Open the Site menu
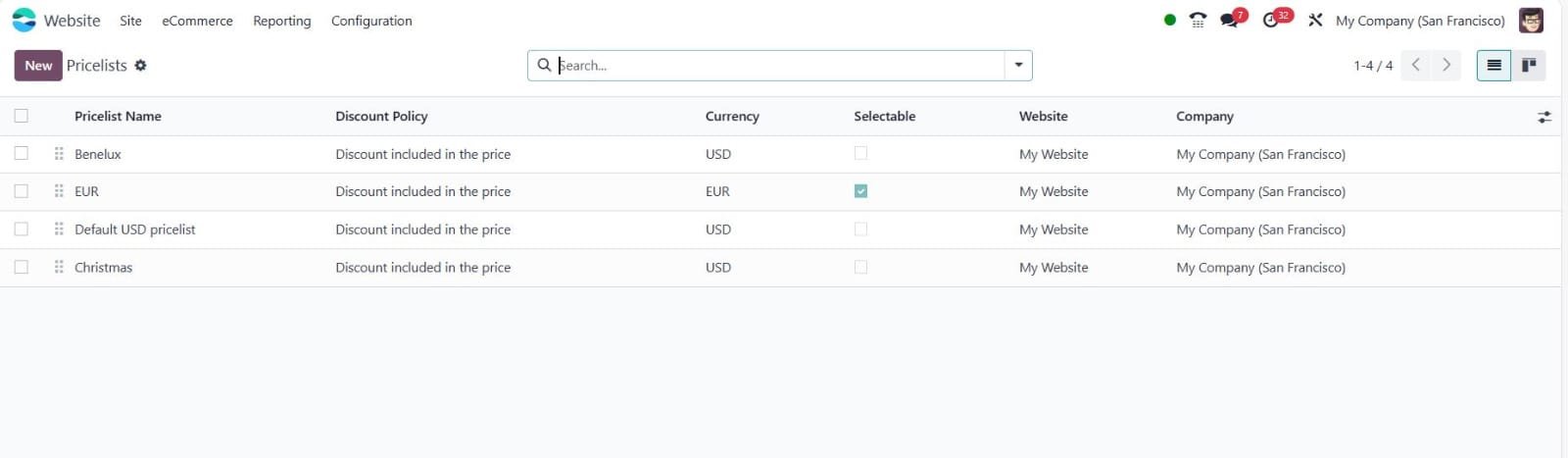Image resolution: width=1568 pixels, height=458 pixels. pos(130,21)
